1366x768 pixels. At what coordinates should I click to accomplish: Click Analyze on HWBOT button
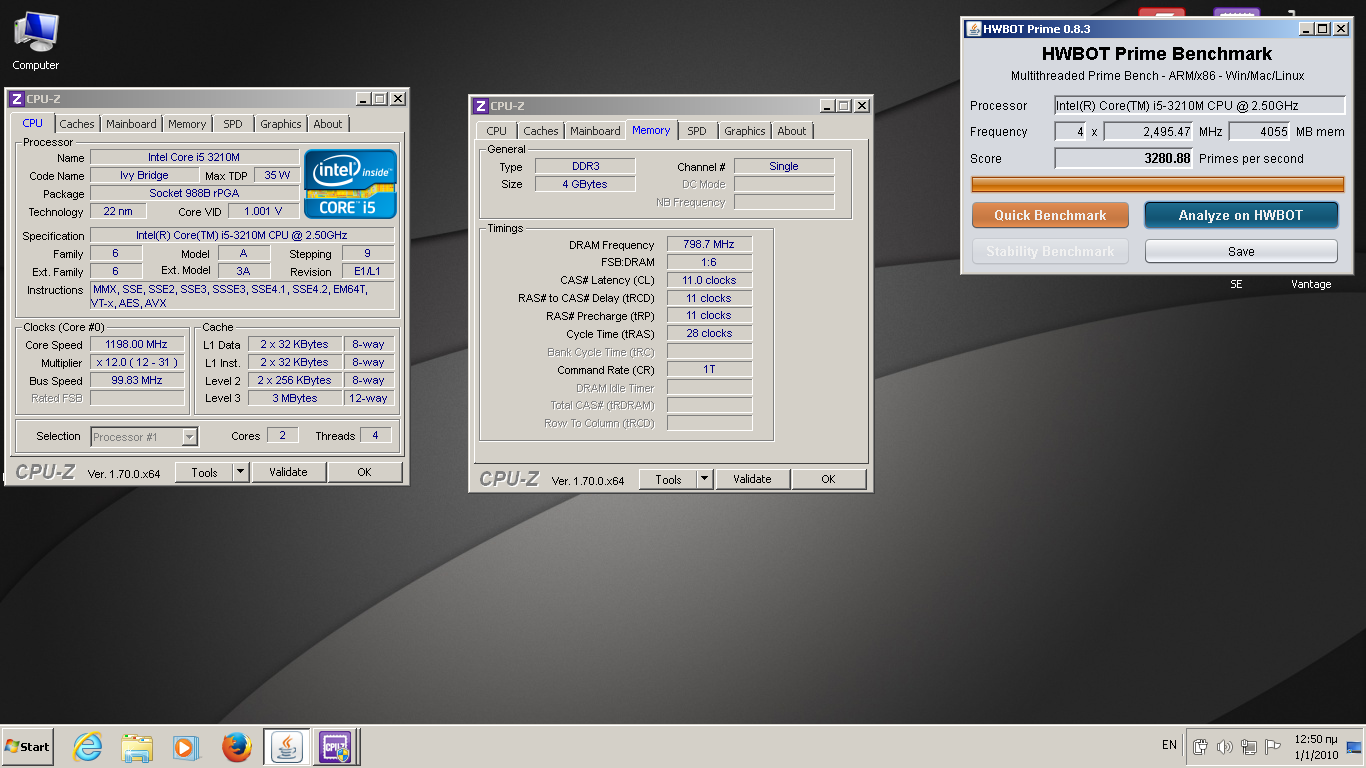(x=1241, y=215)
